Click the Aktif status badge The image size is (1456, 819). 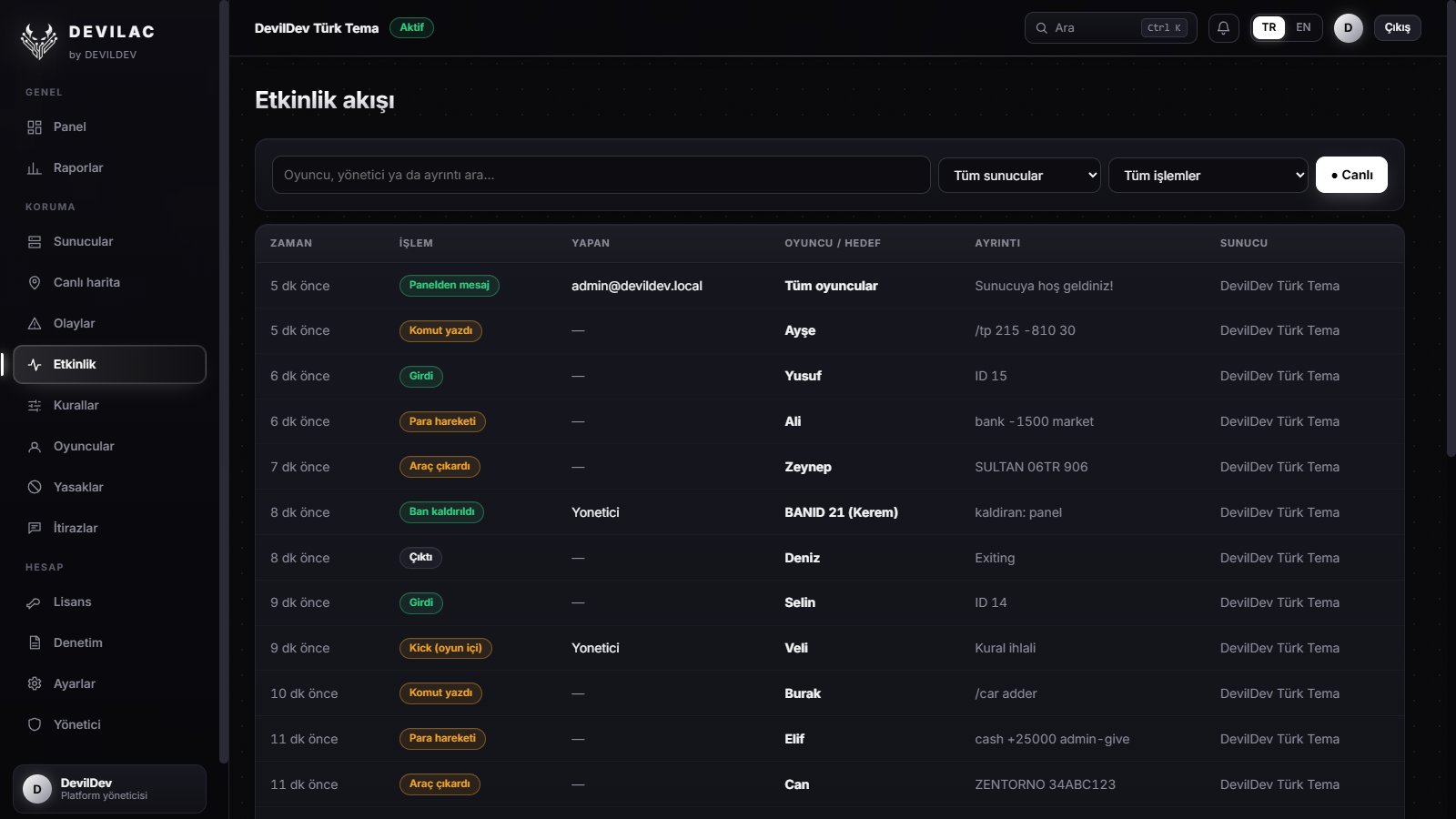tap(411, 27)
